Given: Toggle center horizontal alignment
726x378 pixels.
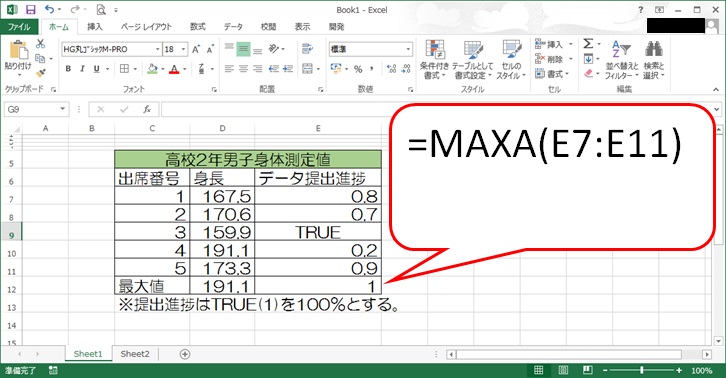Looking at the screenshot, I should click(244, 69).
